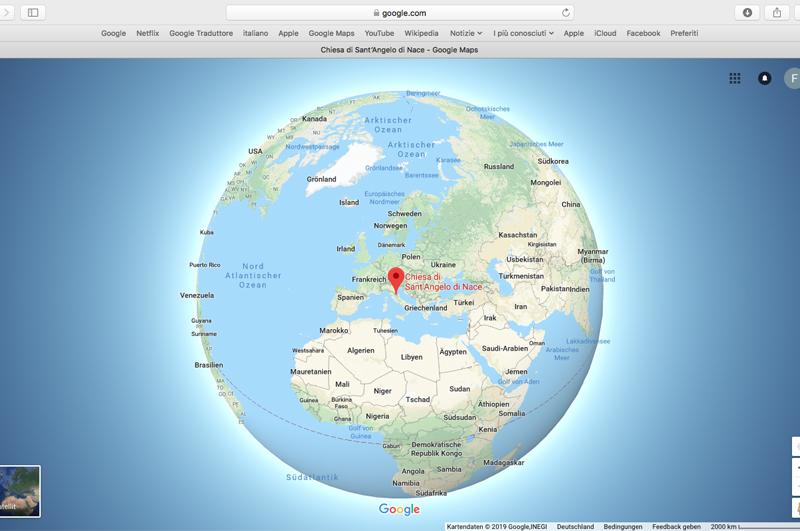The width and height of the screenshot is (800, 531).
Task: Click the 2000 km scale bar
Action: point(755,526)
